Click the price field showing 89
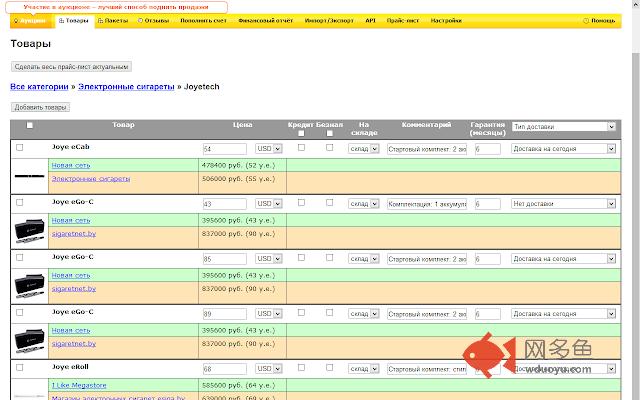 click(224, 314)
